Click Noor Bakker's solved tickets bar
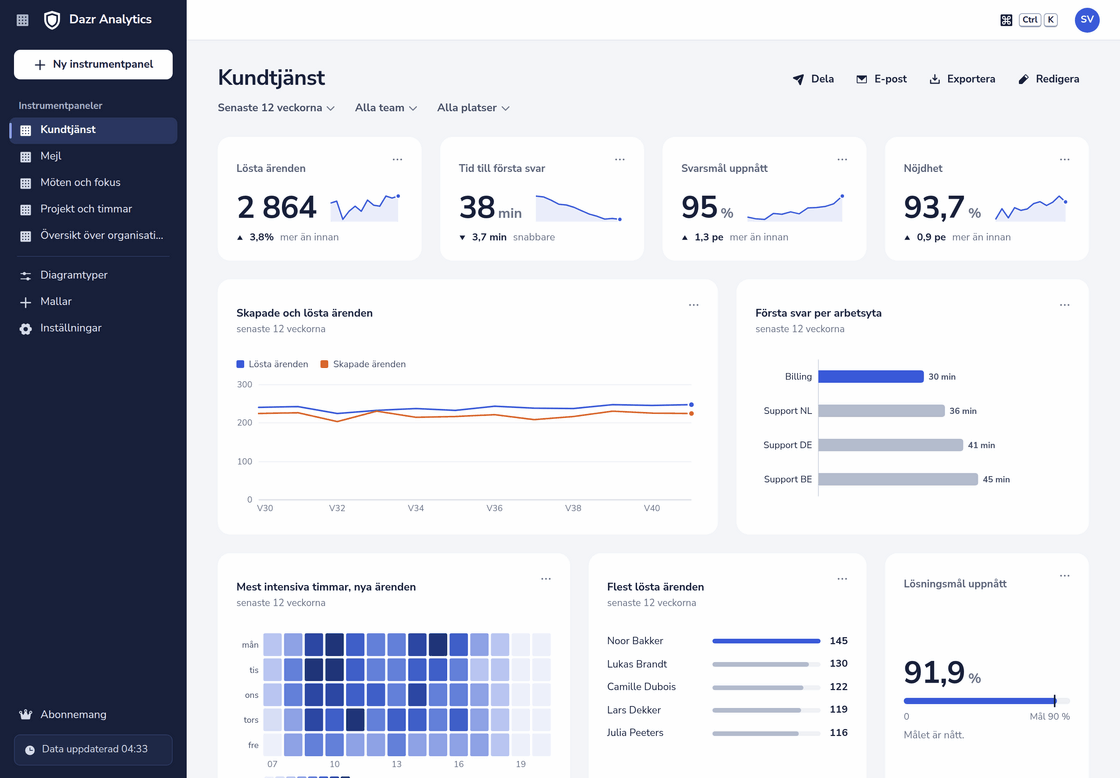 pos(766,641)
